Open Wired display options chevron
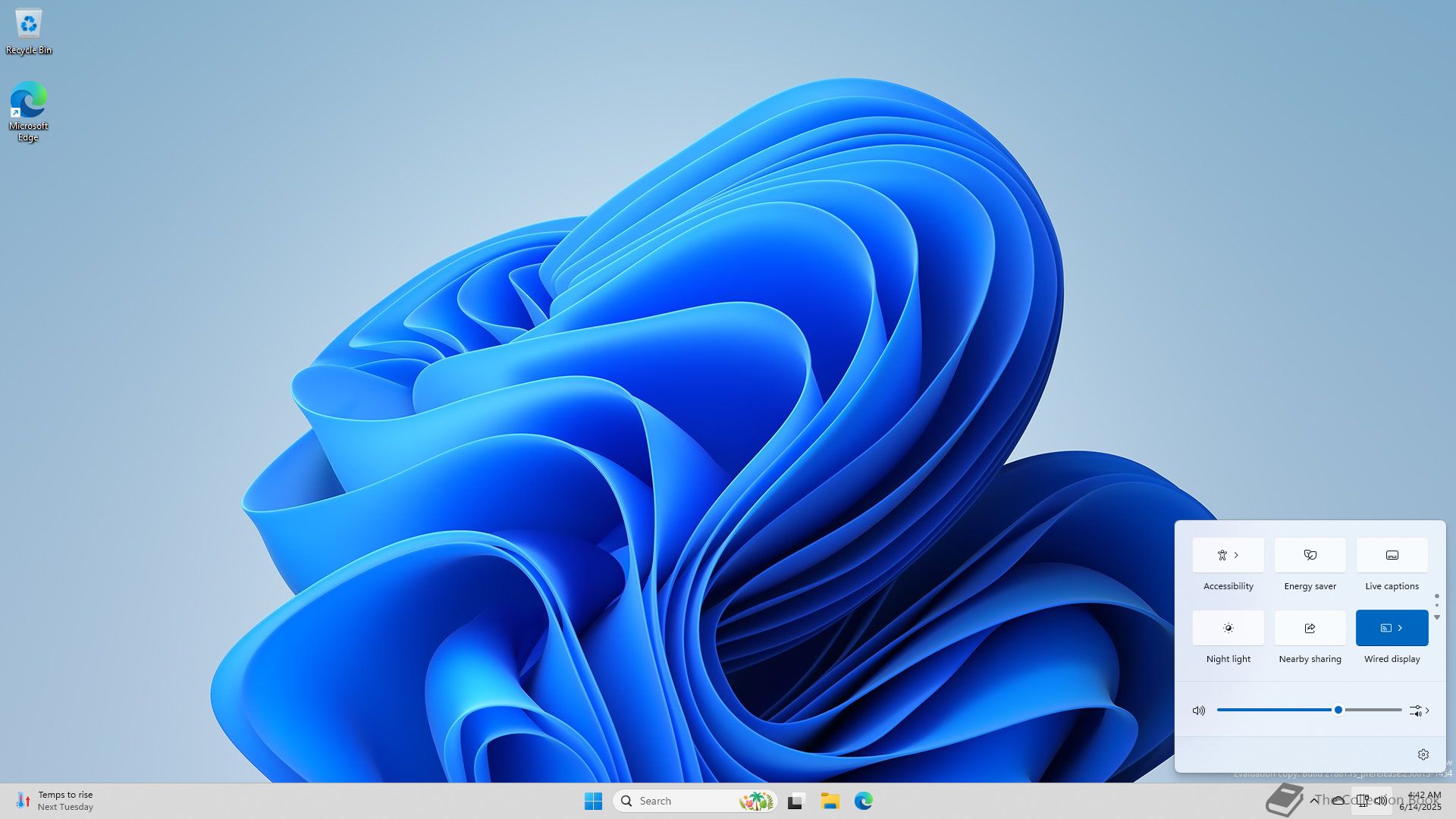Viewport: 1456px width, 819px height. (x=1401, y=628)
